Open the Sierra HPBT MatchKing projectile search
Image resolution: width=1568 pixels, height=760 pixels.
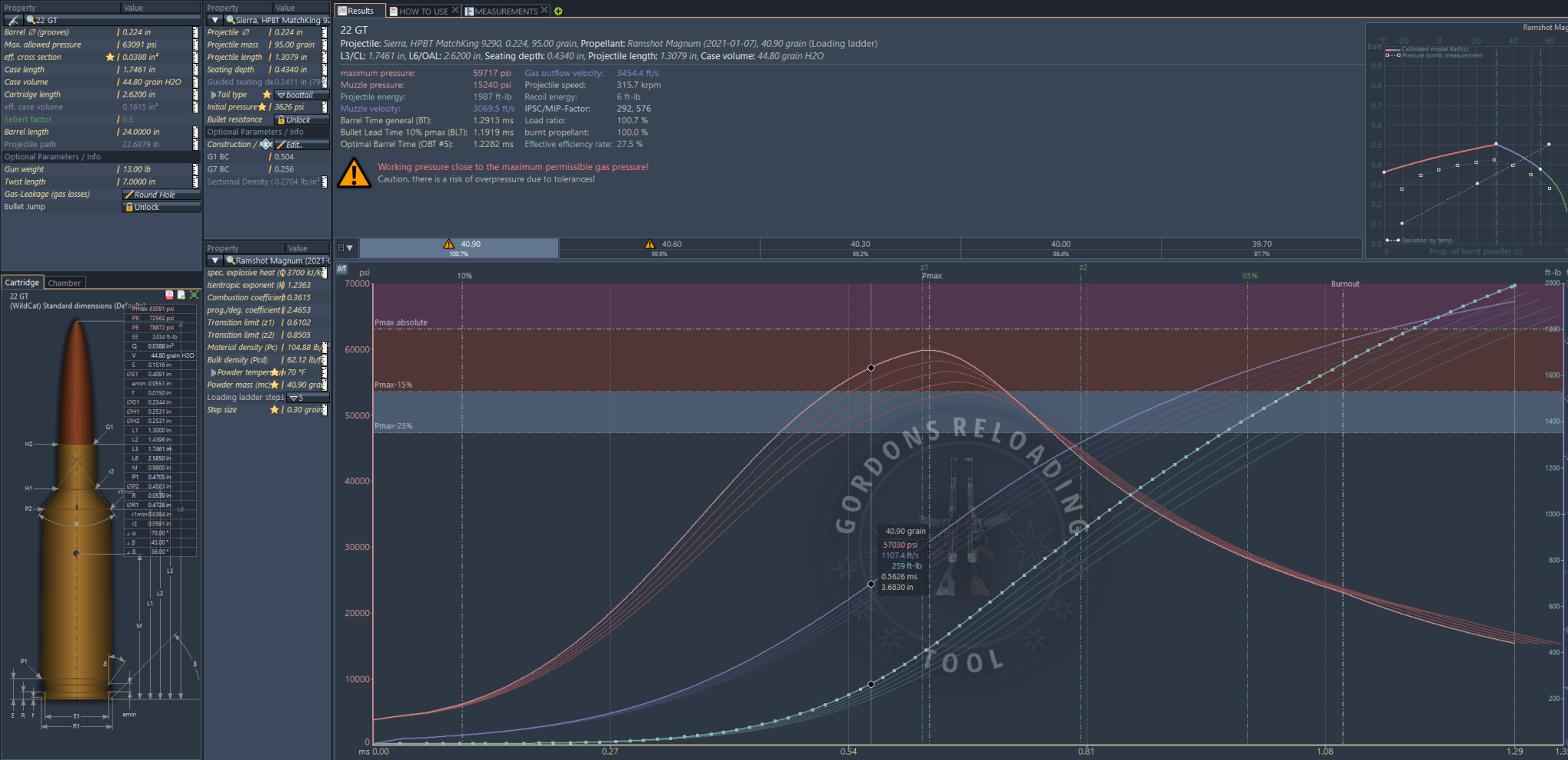point(277,20)
